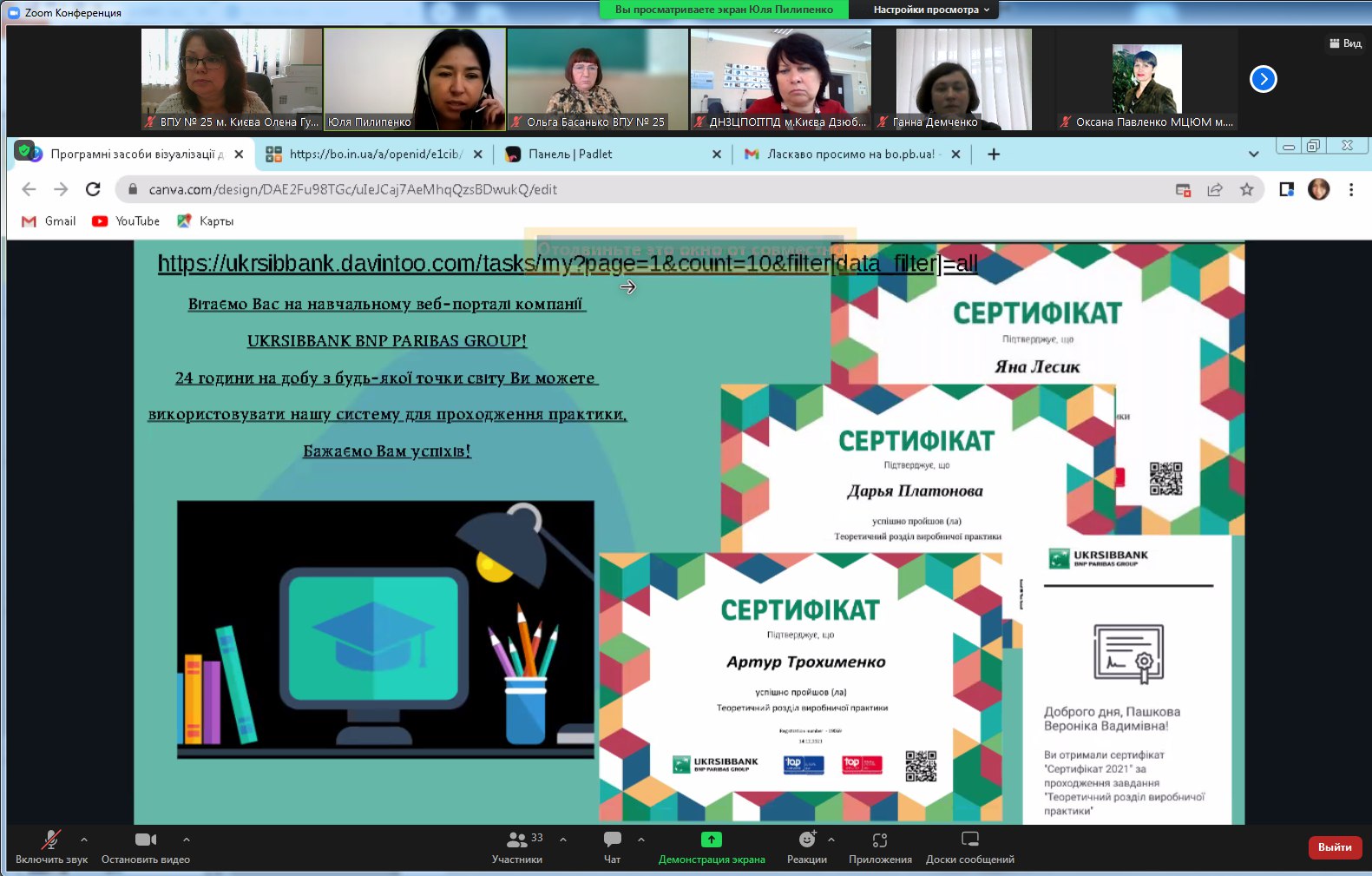This screenshot has width=1372, height=876.
Task: Go back in browser history
Action: [29, 189]
